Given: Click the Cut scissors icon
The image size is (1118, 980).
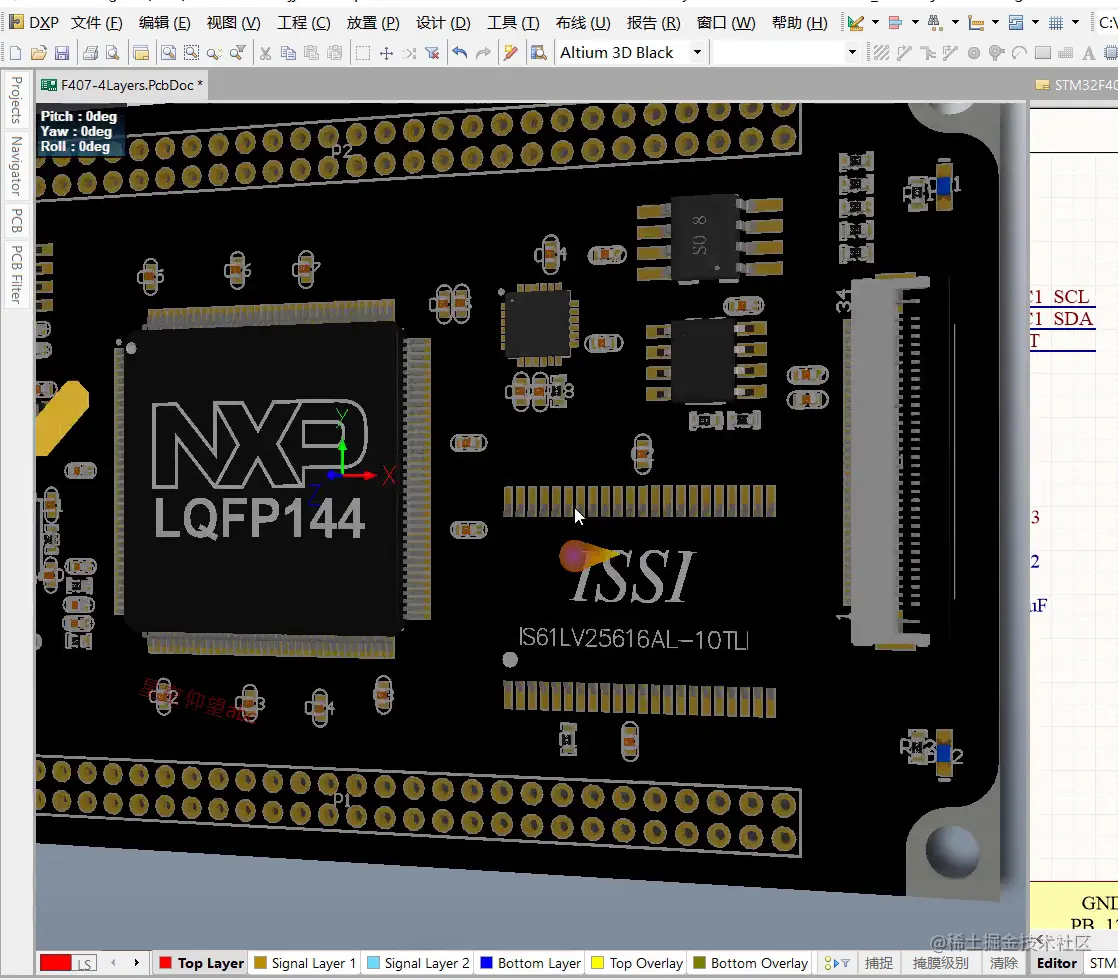Looking at the screenshot, I should point(265,53).
